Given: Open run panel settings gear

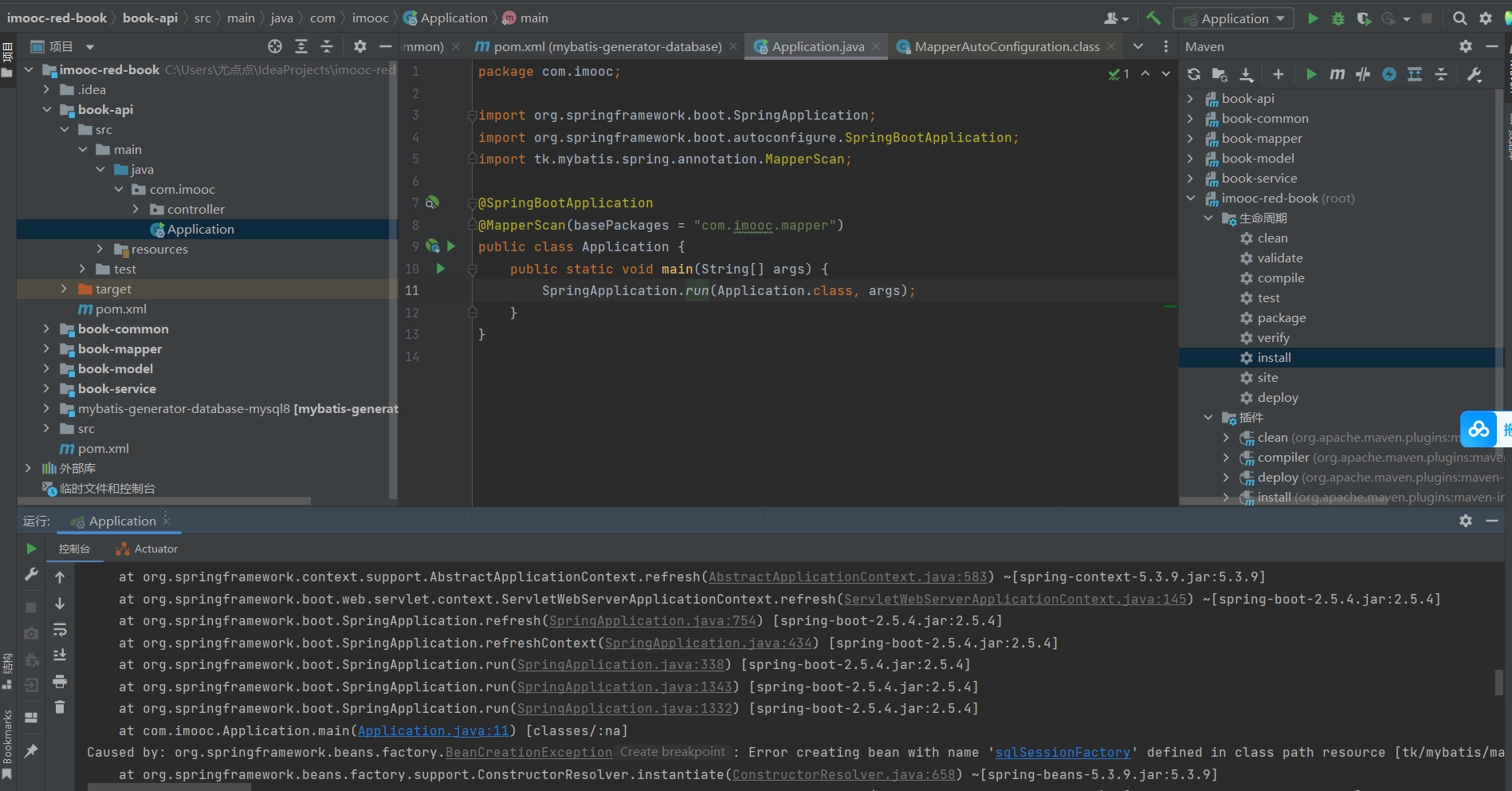Looking at the screenshot, I should 1466,521.
